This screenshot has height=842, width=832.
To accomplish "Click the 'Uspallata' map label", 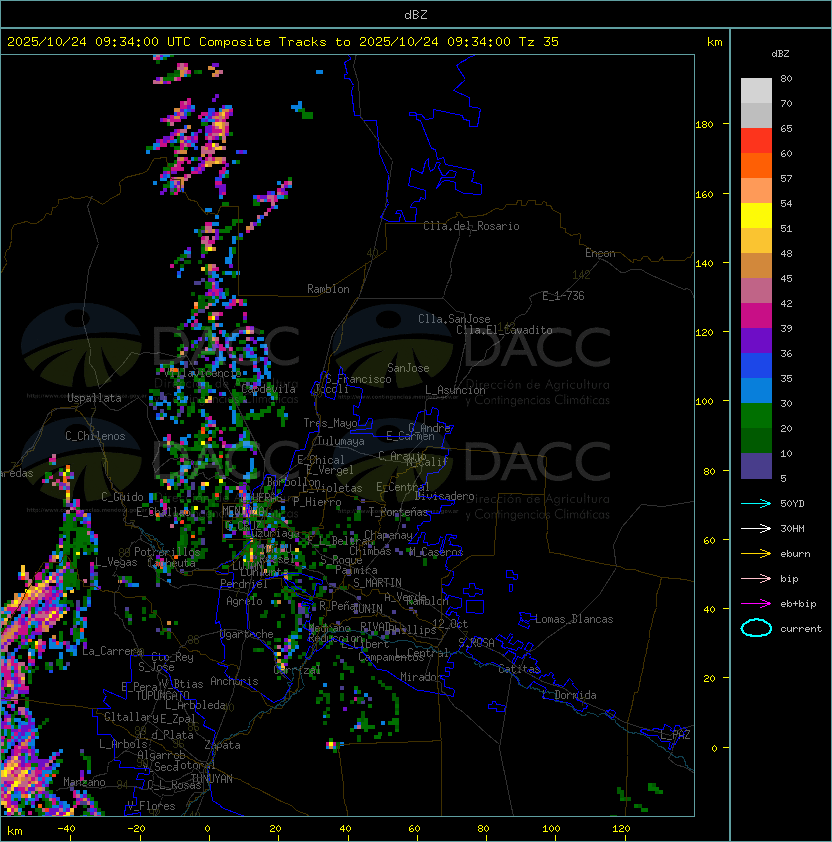I will 94,398.
